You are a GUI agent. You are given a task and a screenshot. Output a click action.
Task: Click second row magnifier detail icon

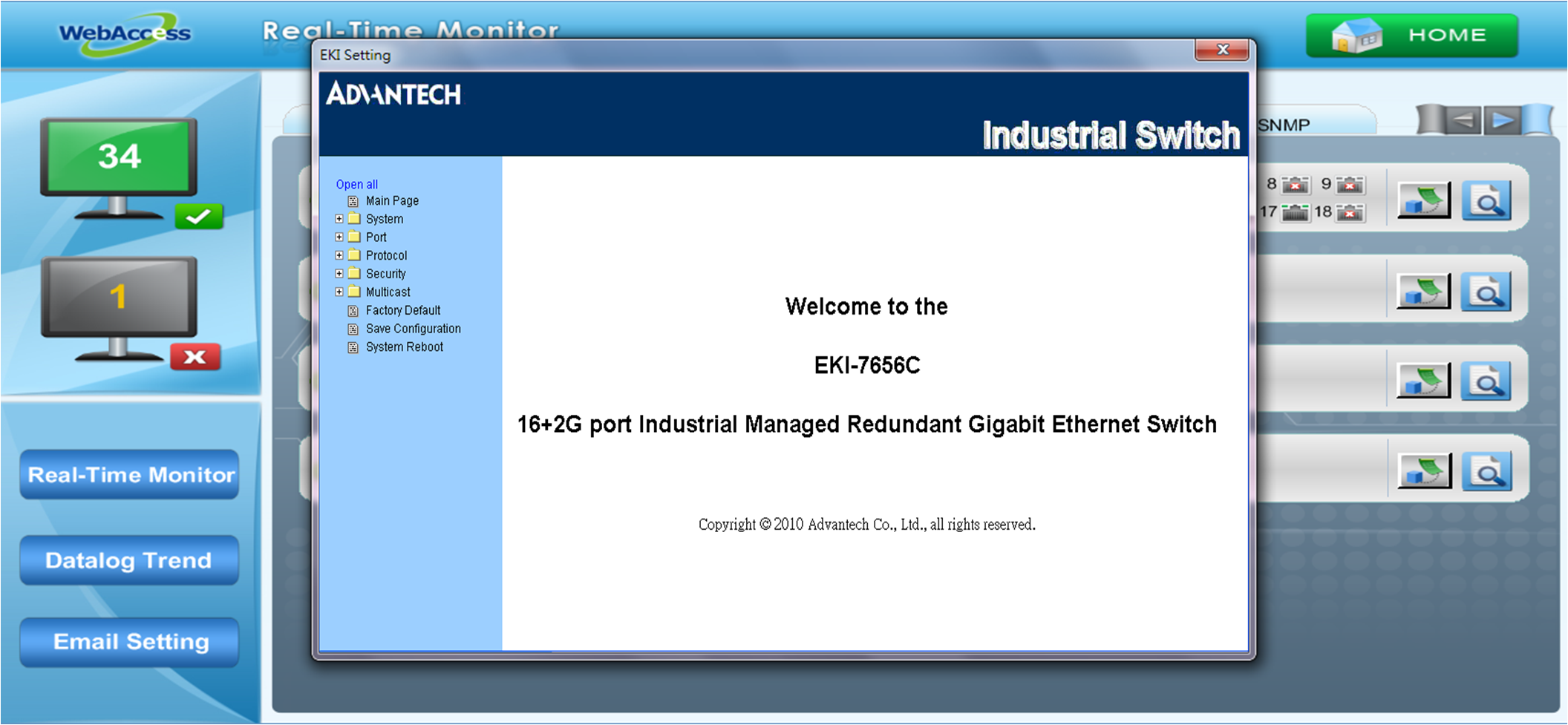pyautogui.click(x=1487, y=292)
